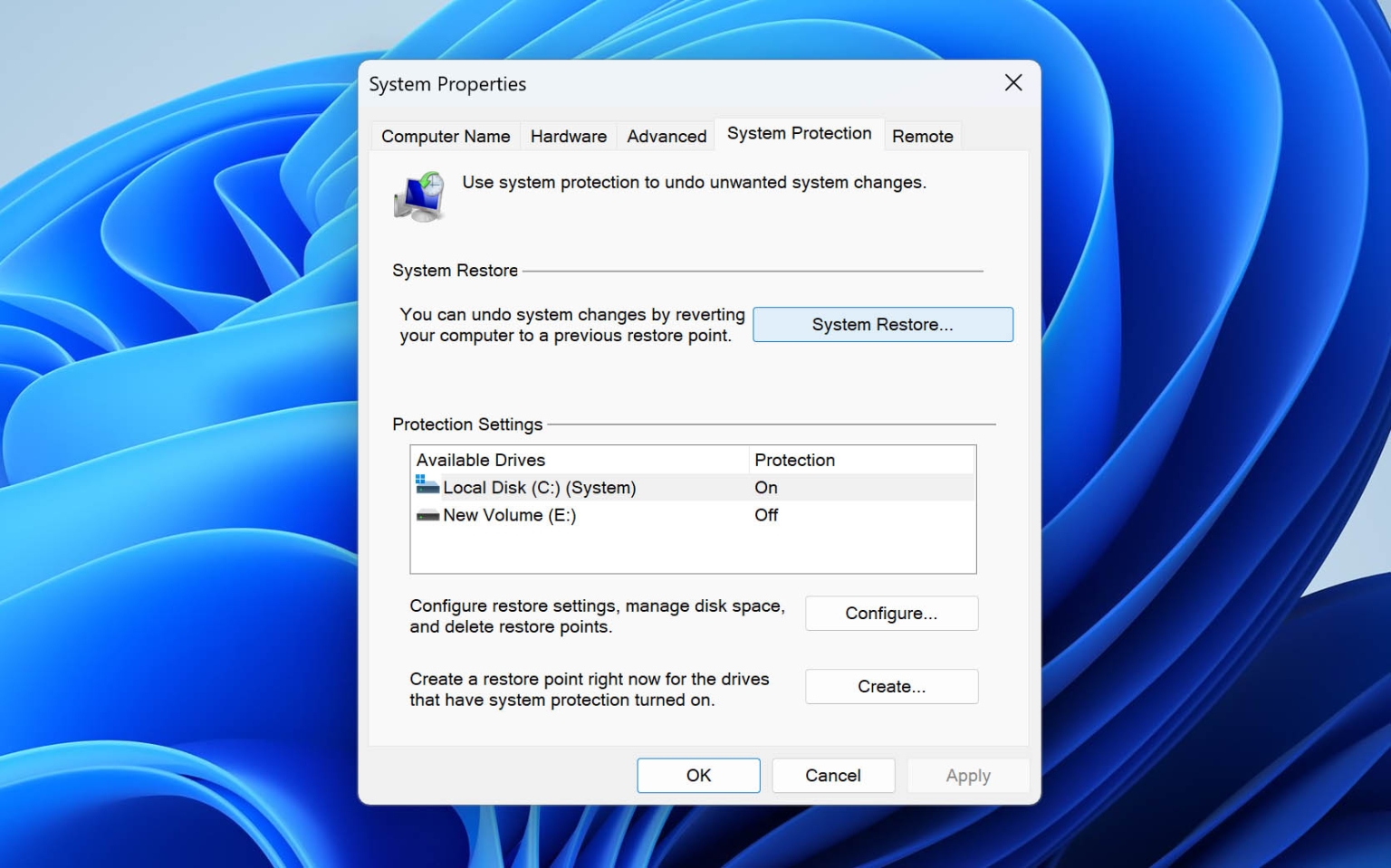Select the System Protection tab

tap(799, 134)
